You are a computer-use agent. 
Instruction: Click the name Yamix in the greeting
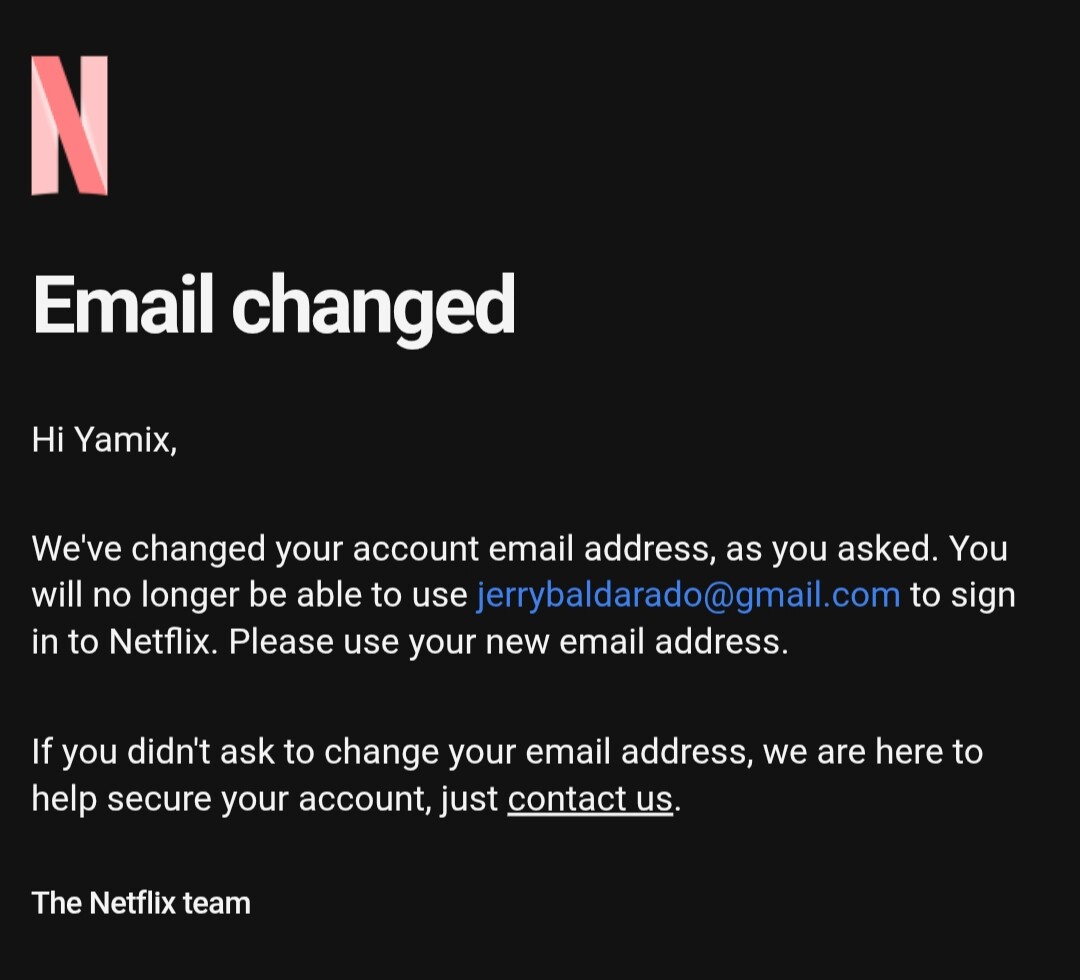pos(125,439)
